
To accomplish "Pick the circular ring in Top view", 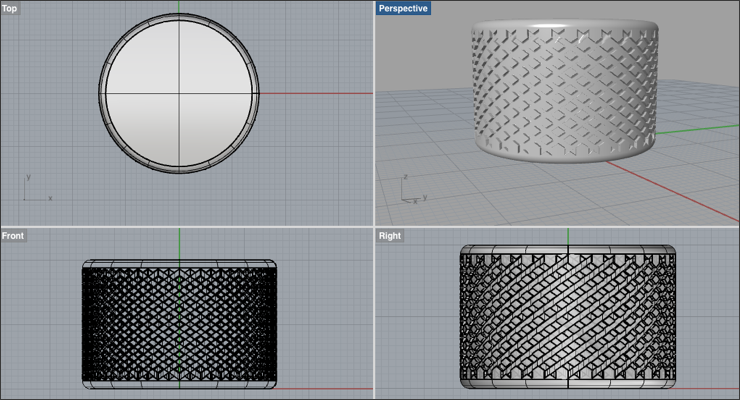I will click(x=179, y=93).
